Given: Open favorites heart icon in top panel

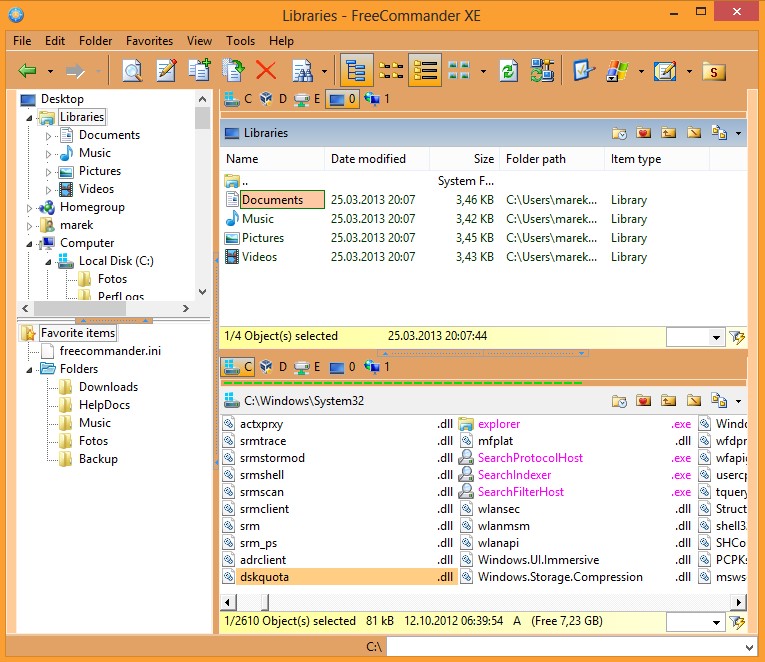Looking at the screenshot, I should coord(643,133).
